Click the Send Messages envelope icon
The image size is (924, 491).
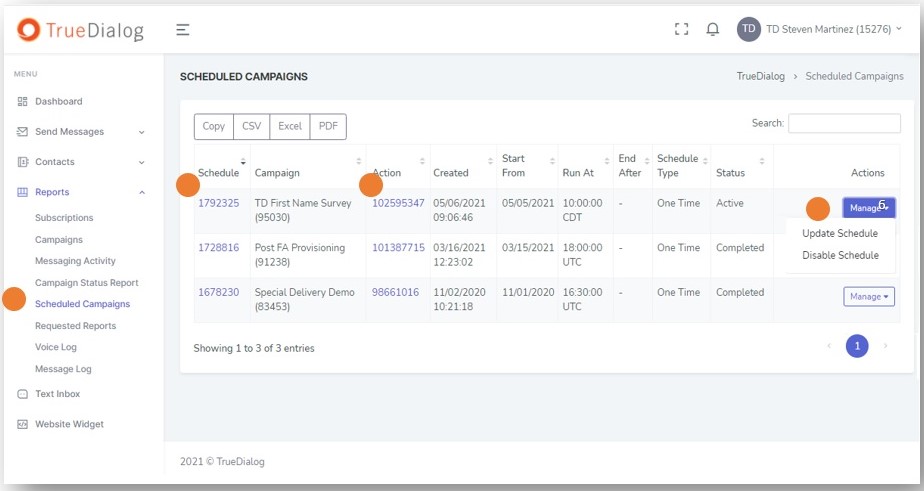22,131
